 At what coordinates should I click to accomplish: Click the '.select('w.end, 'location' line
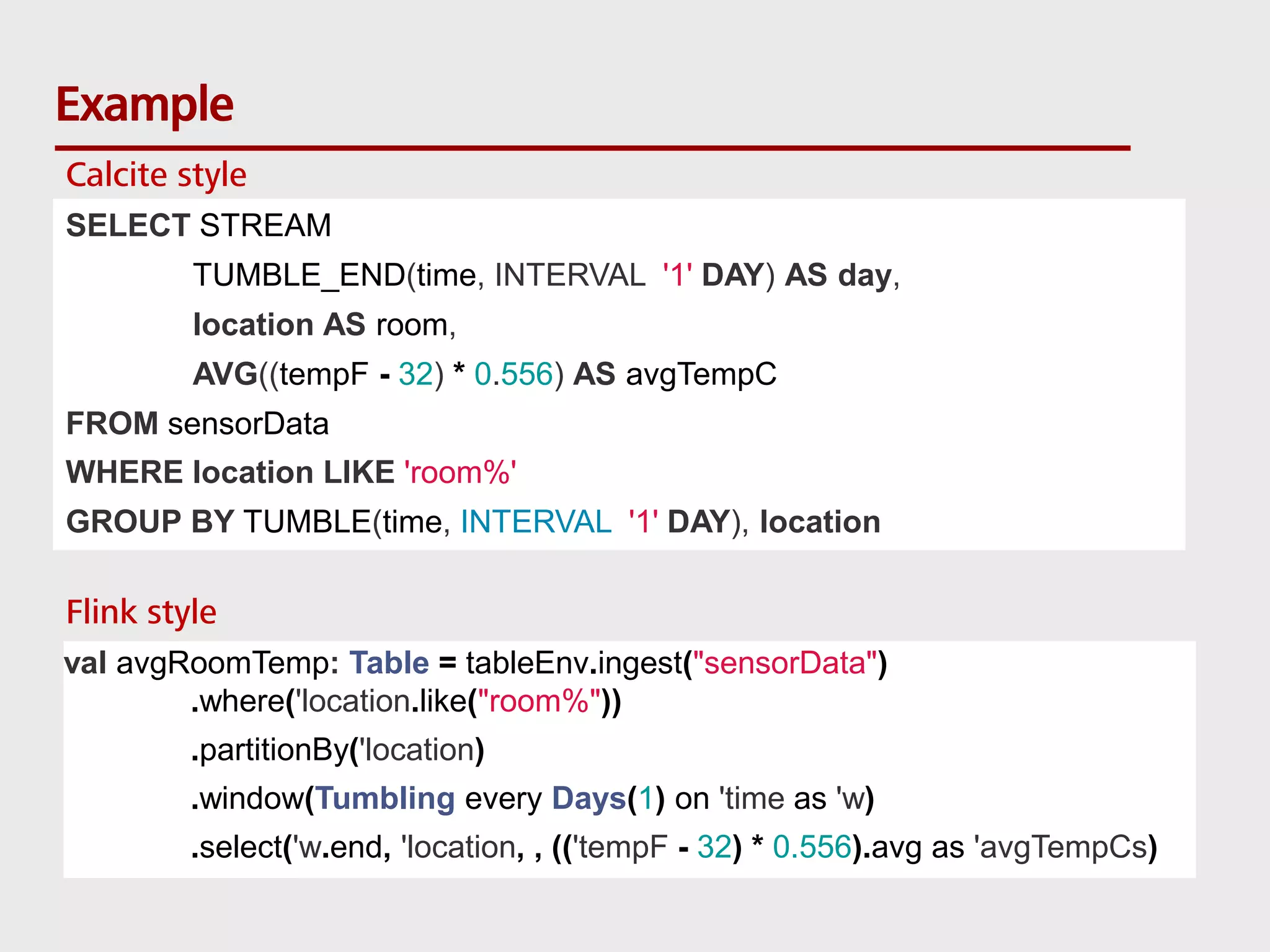674,847
